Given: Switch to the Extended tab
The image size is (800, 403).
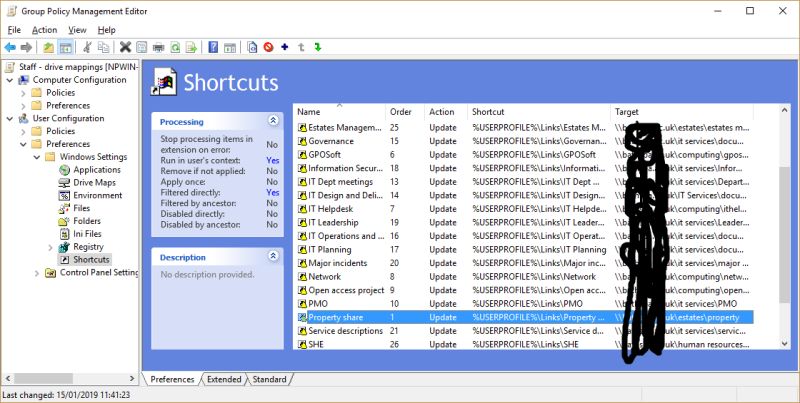Looking at the screenshot, I should click(224, 379).
